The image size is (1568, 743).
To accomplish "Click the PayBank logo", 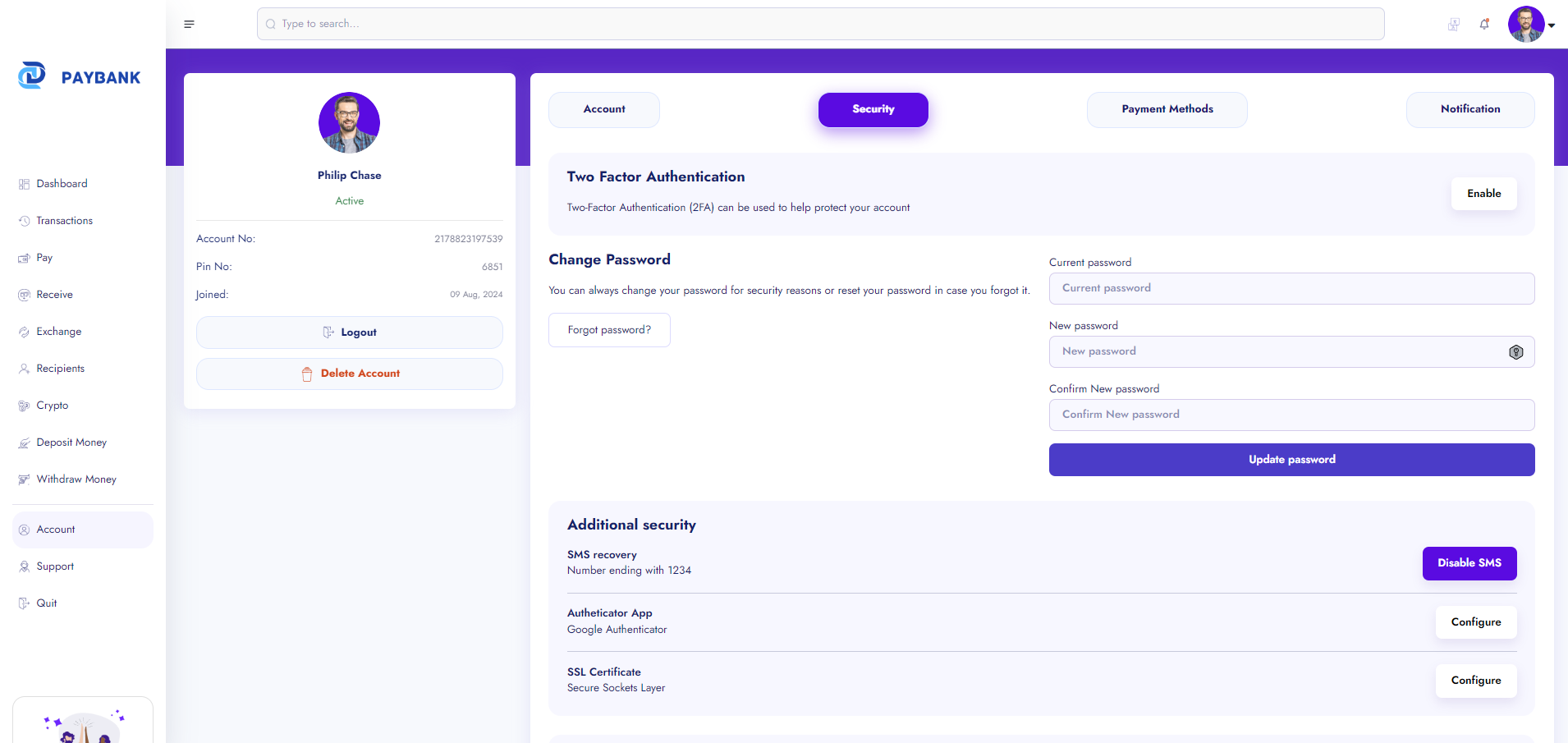I will [80, 76].
